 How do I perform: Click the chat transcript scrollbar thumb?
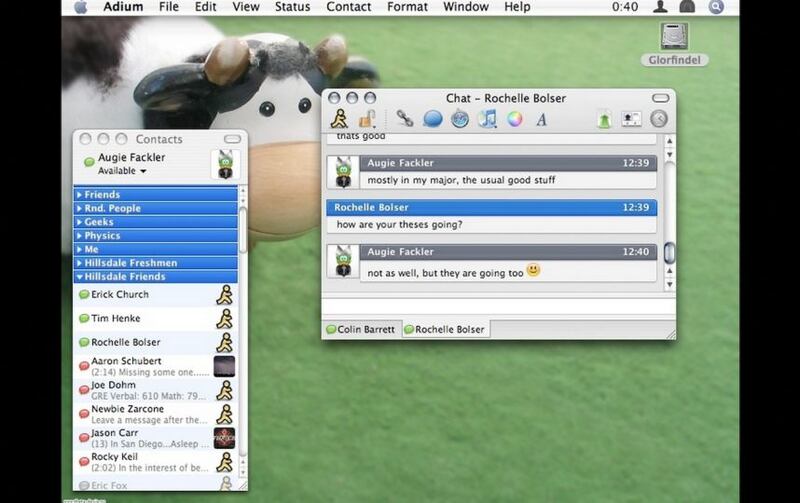click(x=669, y=253)
